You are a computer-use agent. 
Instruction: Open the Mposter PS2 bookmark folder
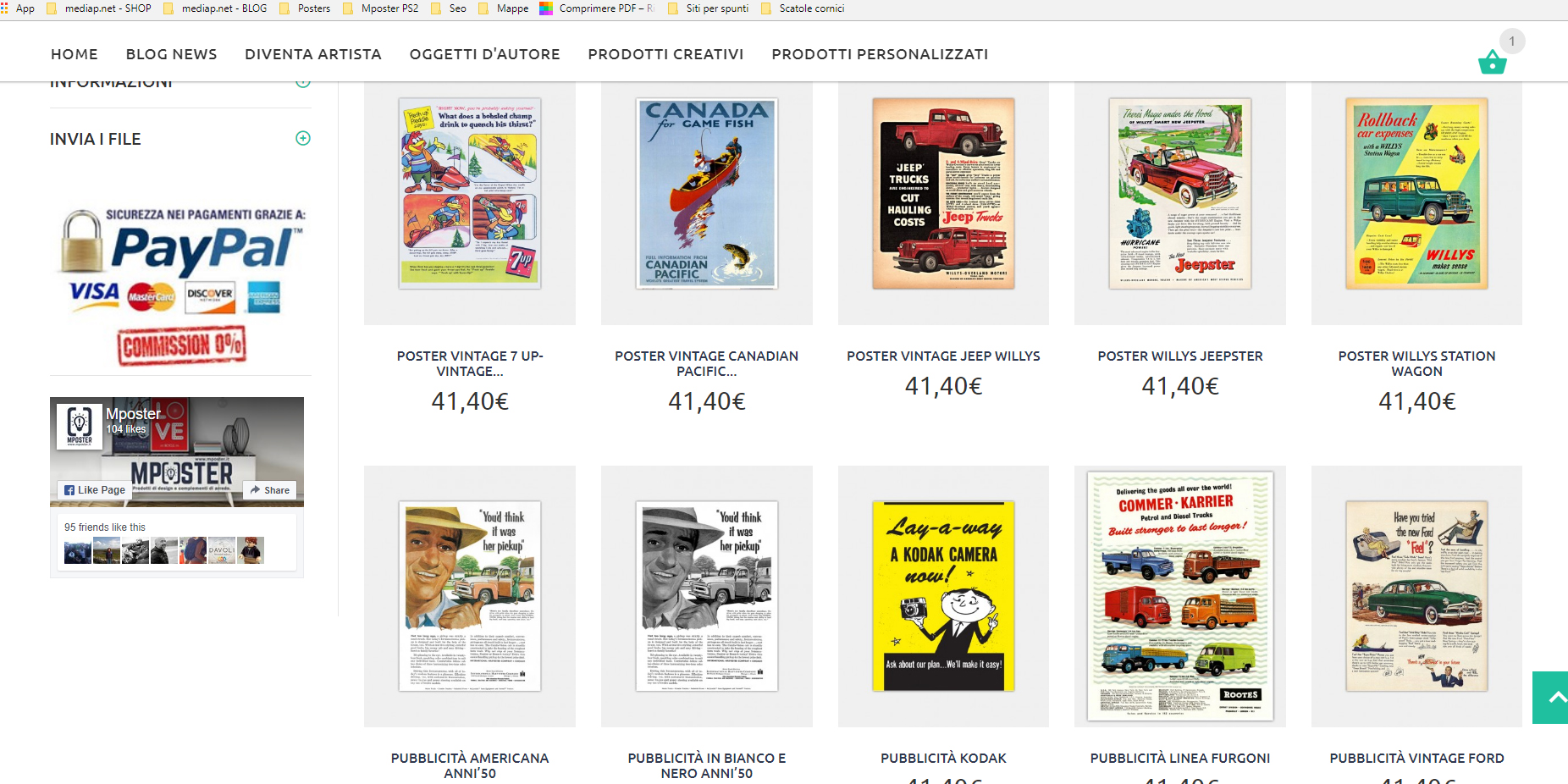381,8
